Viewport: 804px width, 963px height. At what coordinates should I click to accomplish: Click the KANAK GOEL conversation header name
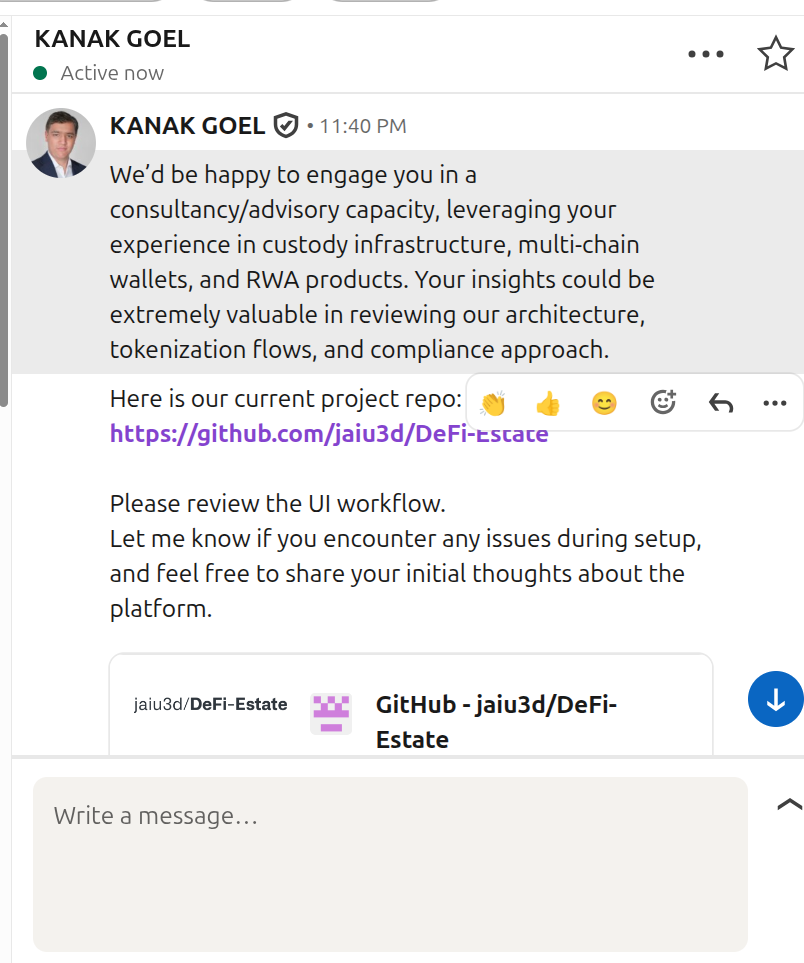point(112,39)
